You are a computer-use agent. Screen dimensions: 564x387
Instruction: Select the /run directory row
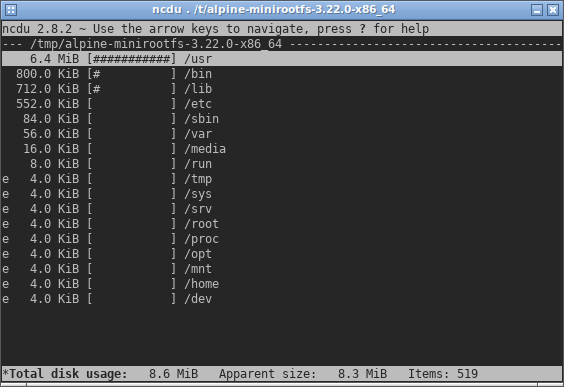(282, 164)
